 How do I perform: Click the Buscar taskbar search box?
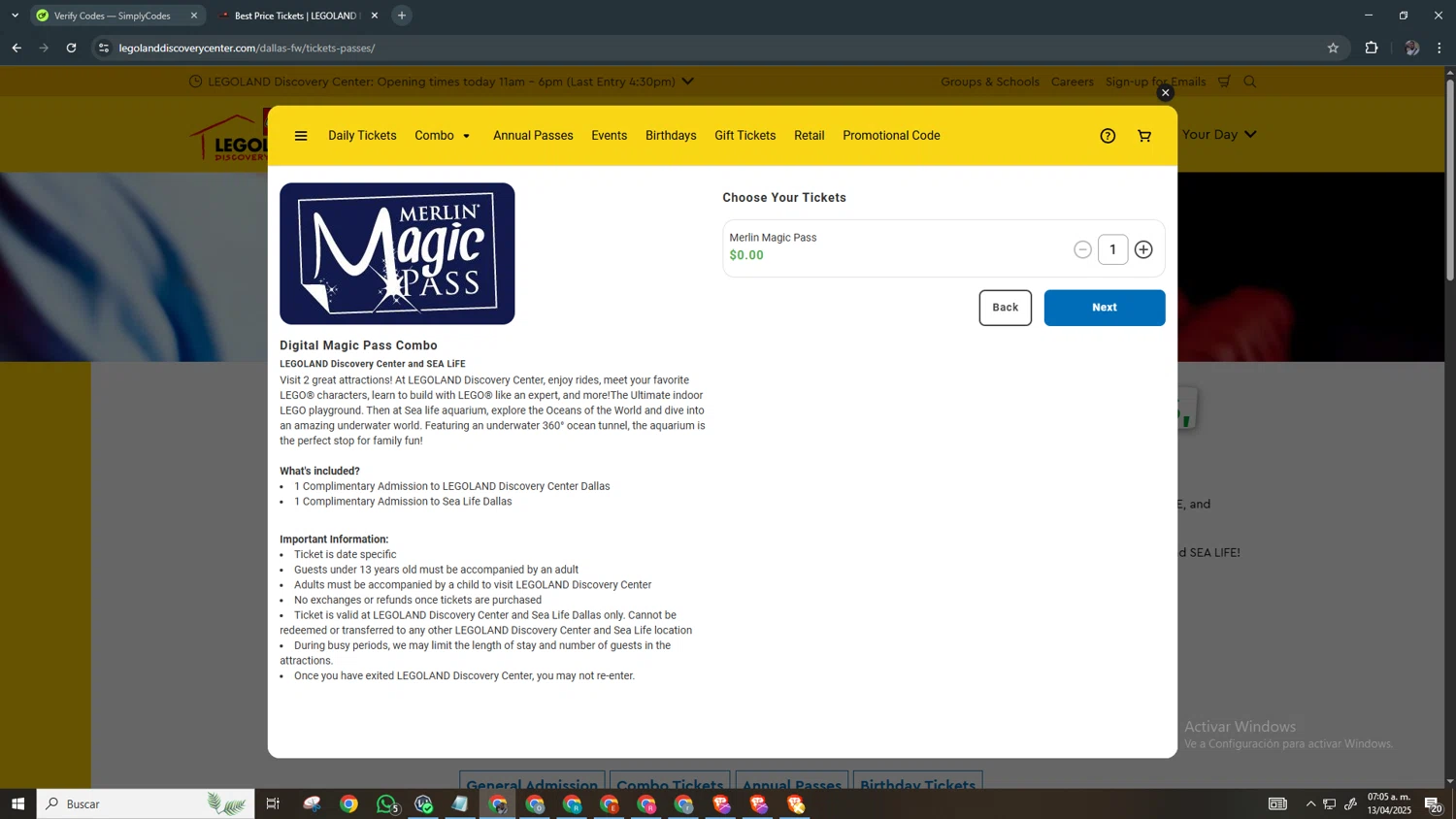click(x=146, y=803)
